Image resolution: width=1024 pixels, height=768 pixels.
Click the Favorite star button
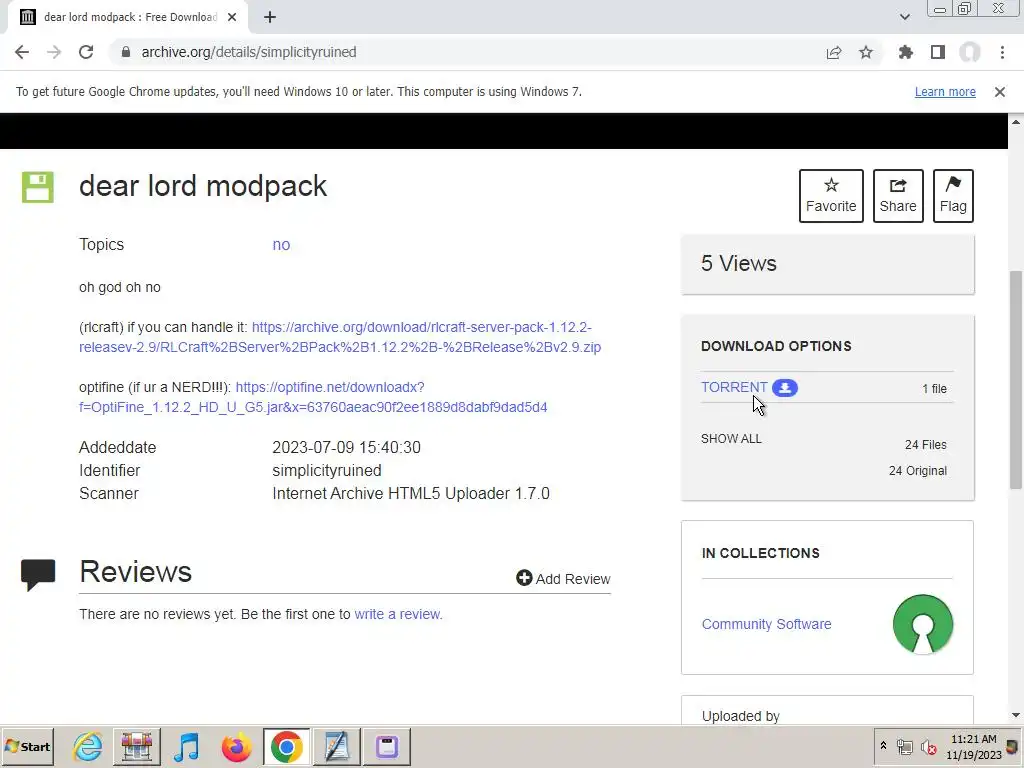[x=831, y=196]
